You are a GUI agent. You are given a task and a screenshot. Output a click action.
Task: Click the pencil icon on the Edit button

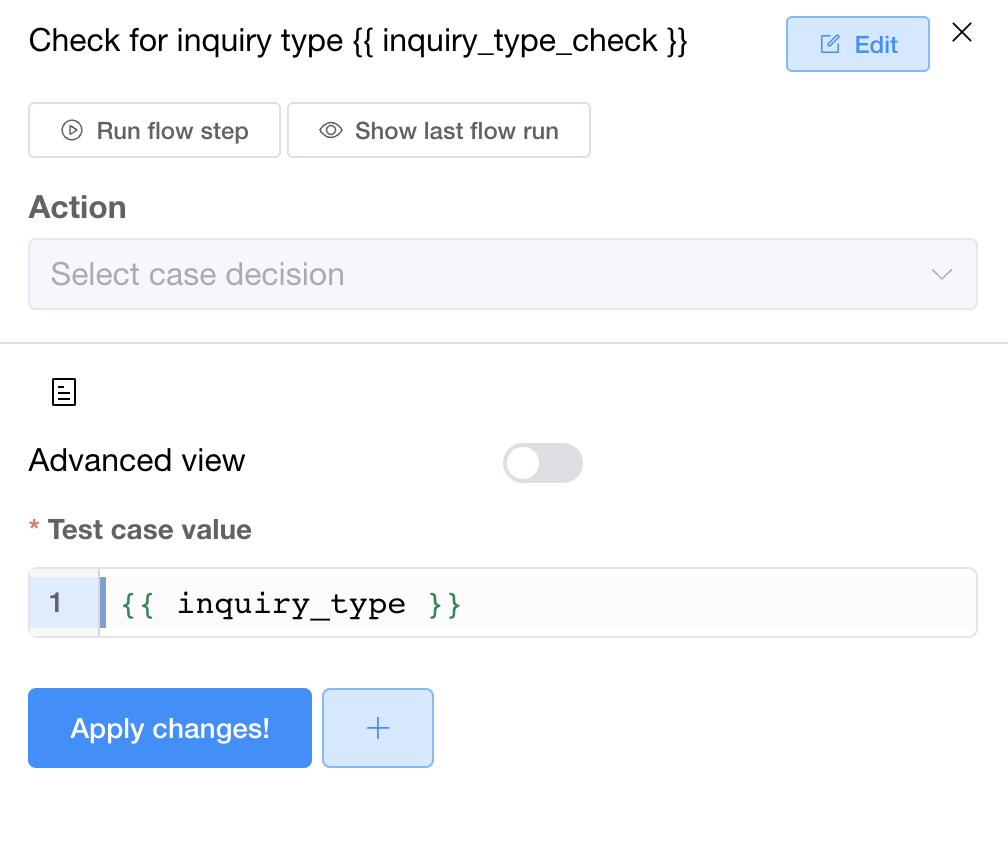[830, 45]
